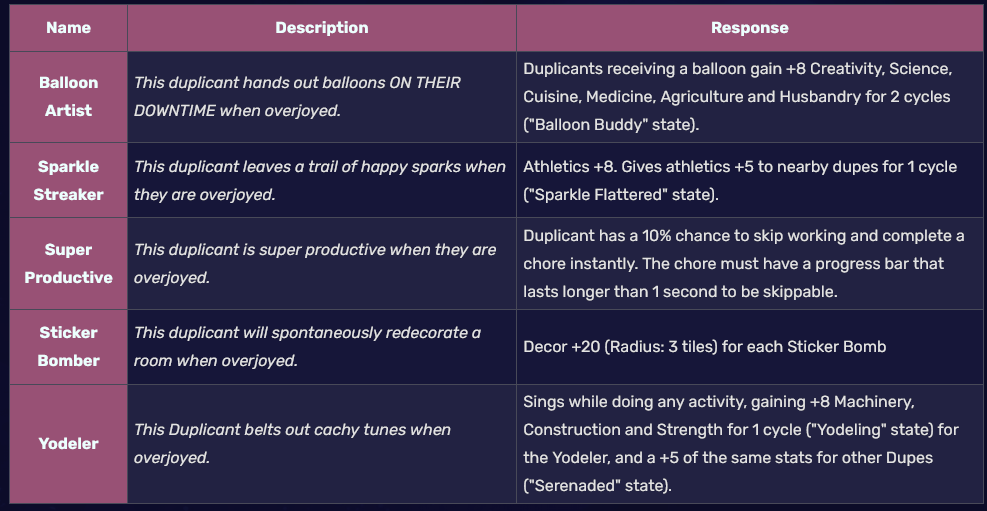Click the super productive when overjoyed description
Viewport: 987px width, 511px height.
[x=315, y=264]
